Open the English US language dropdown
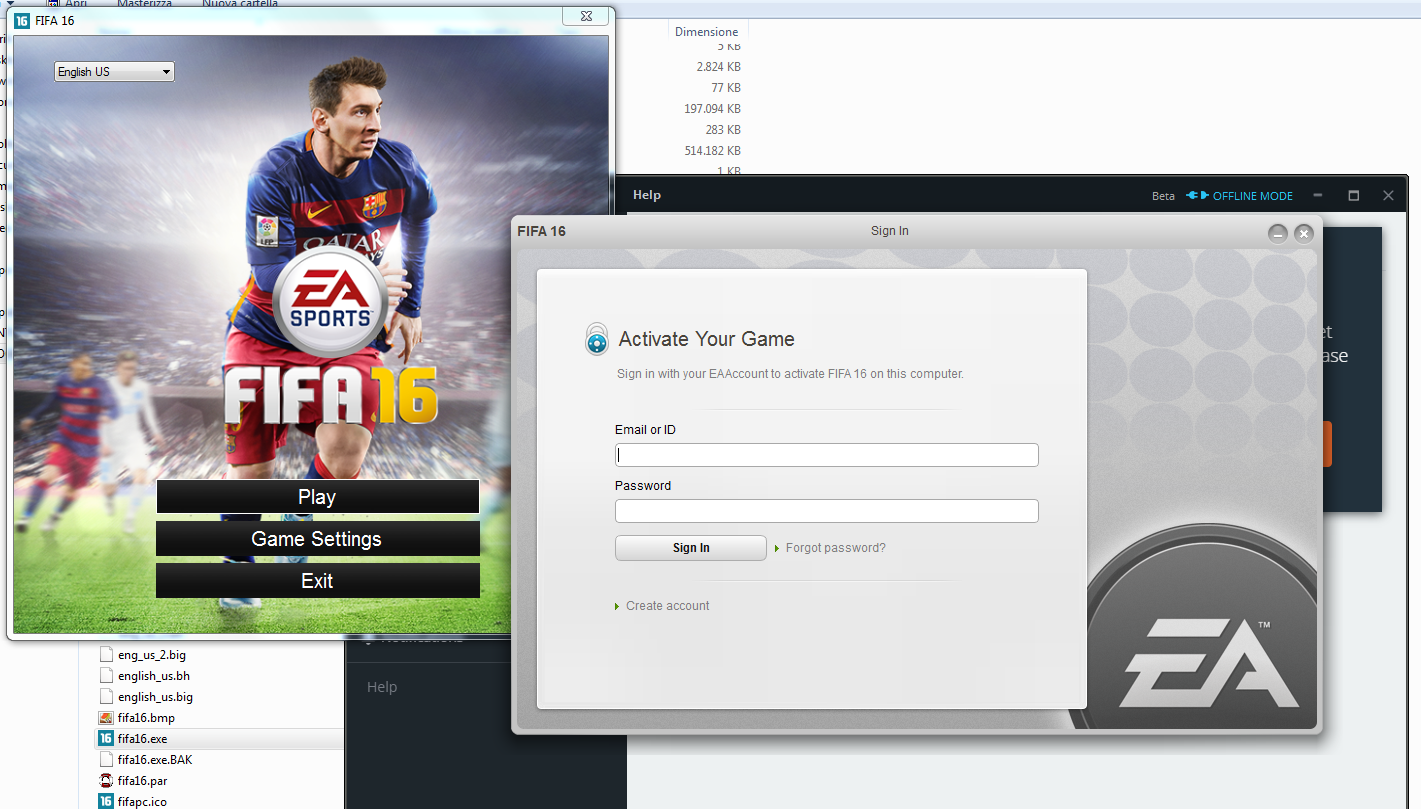This screenshot has width=1421, height=809. click(114, 72)
